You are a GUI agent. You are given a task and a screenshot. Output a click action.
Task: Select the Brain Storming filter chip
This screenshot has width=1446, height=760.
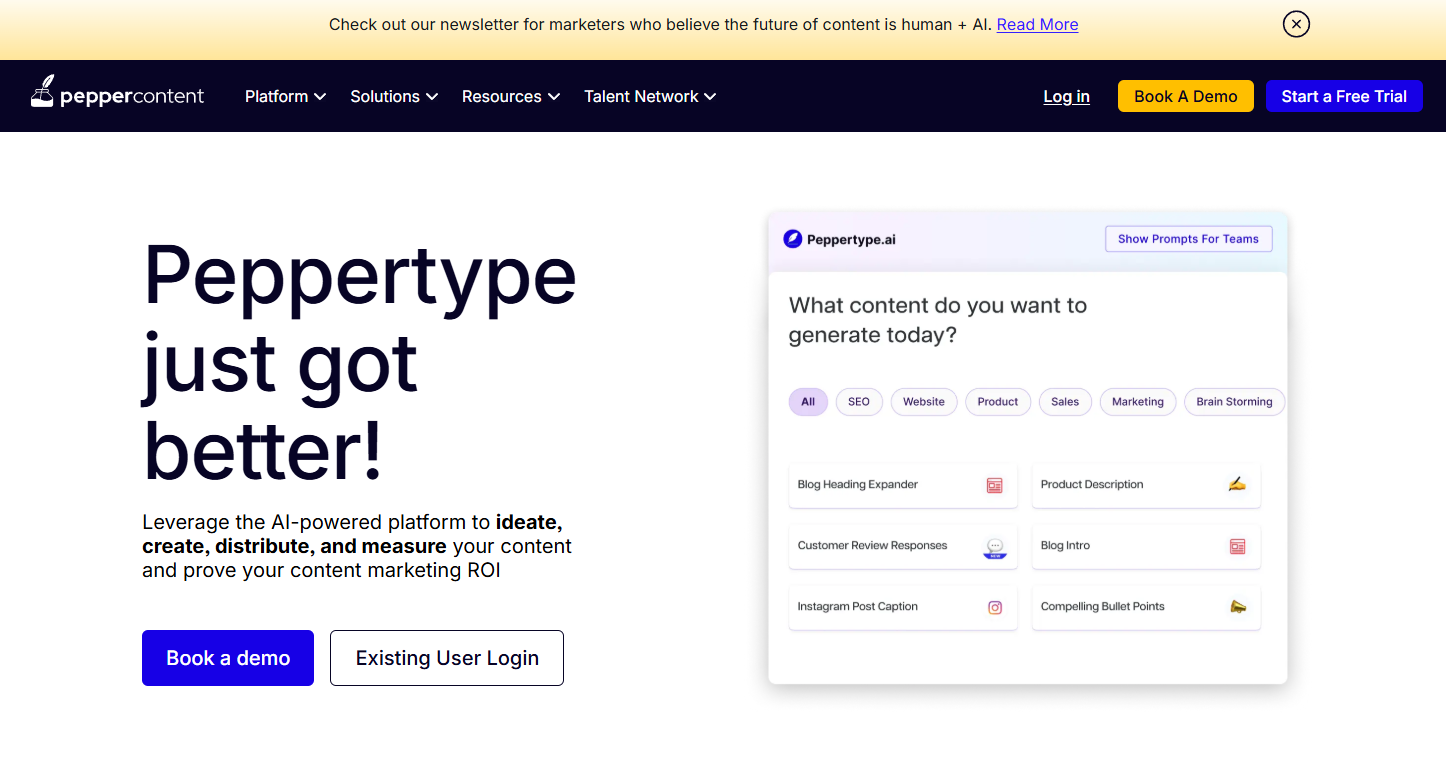[x=1233, y=402]
